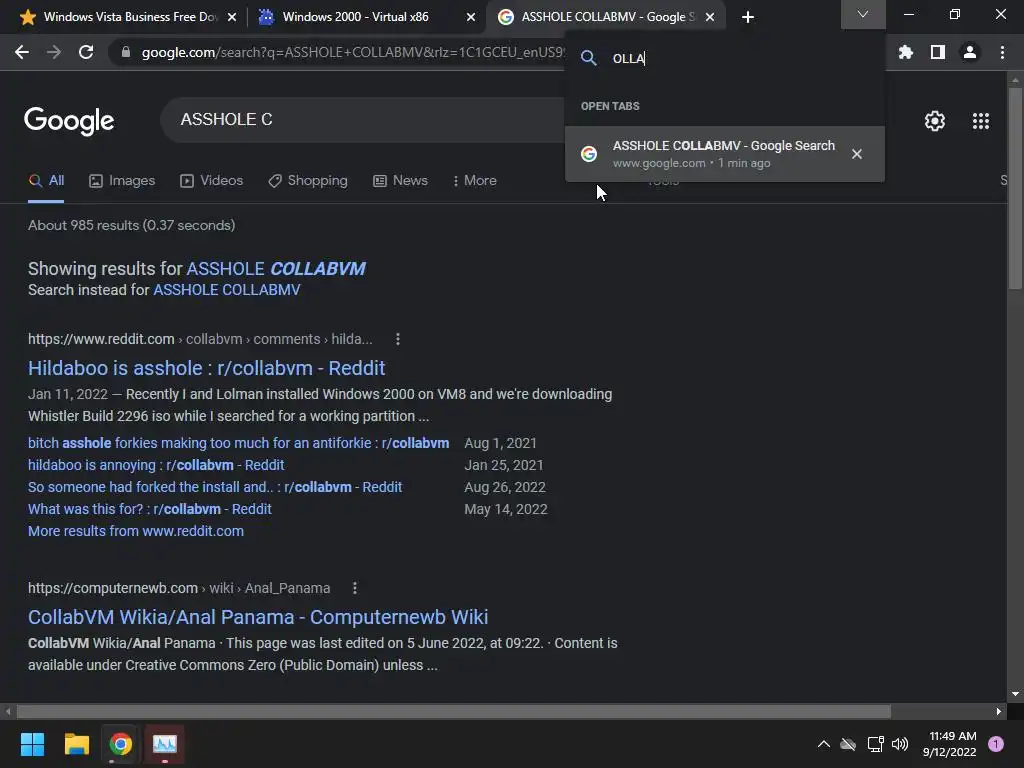Click the horizontal scrollbar thumb
The image size is (1024, 768).
pos(453,711)
